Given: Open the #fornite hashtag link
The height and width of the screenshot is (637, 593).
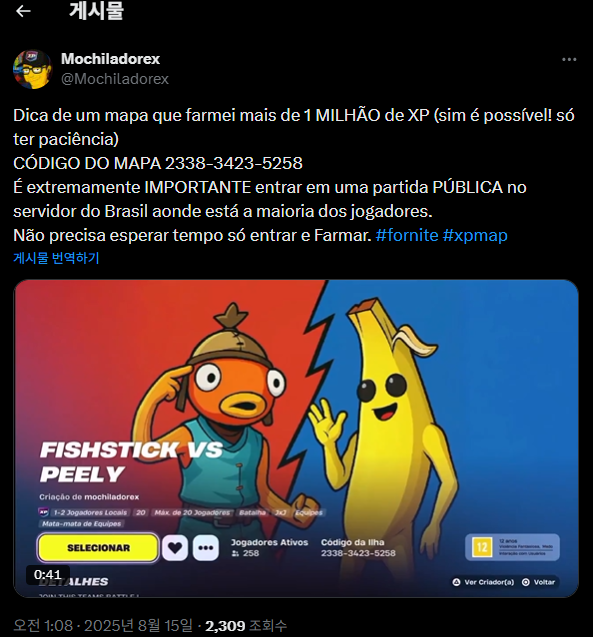Looking at the screenshot, I should click(407, 235).
